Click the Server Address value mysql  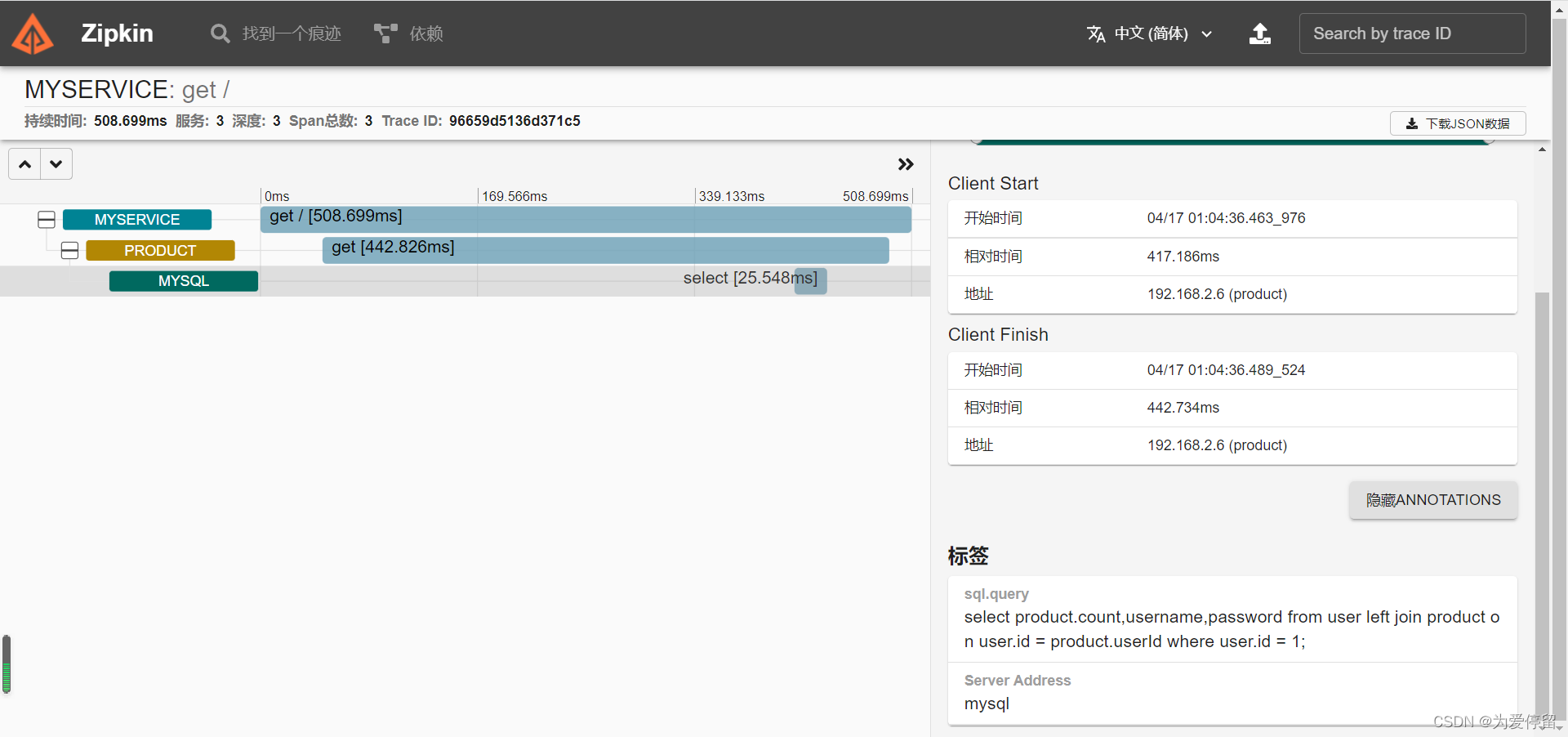pos(987,704)
